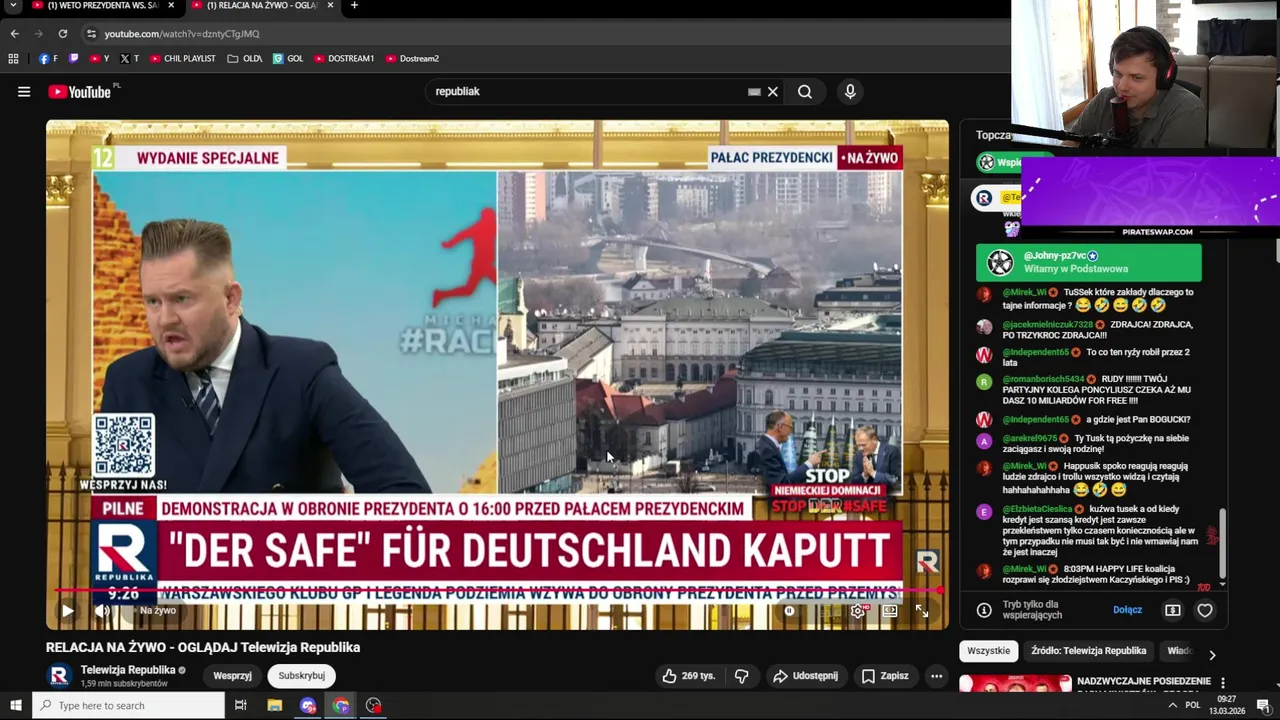This screenshot has width=1280, height=720.
Task: Open the Facebook F bookmark
Action: pos(48,59)
